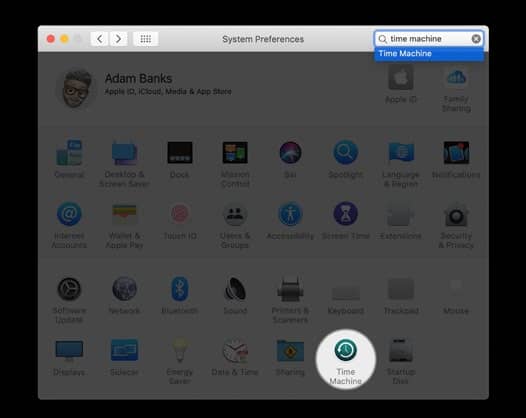
Task: Click inside the search field
Action: click(429, 39)
